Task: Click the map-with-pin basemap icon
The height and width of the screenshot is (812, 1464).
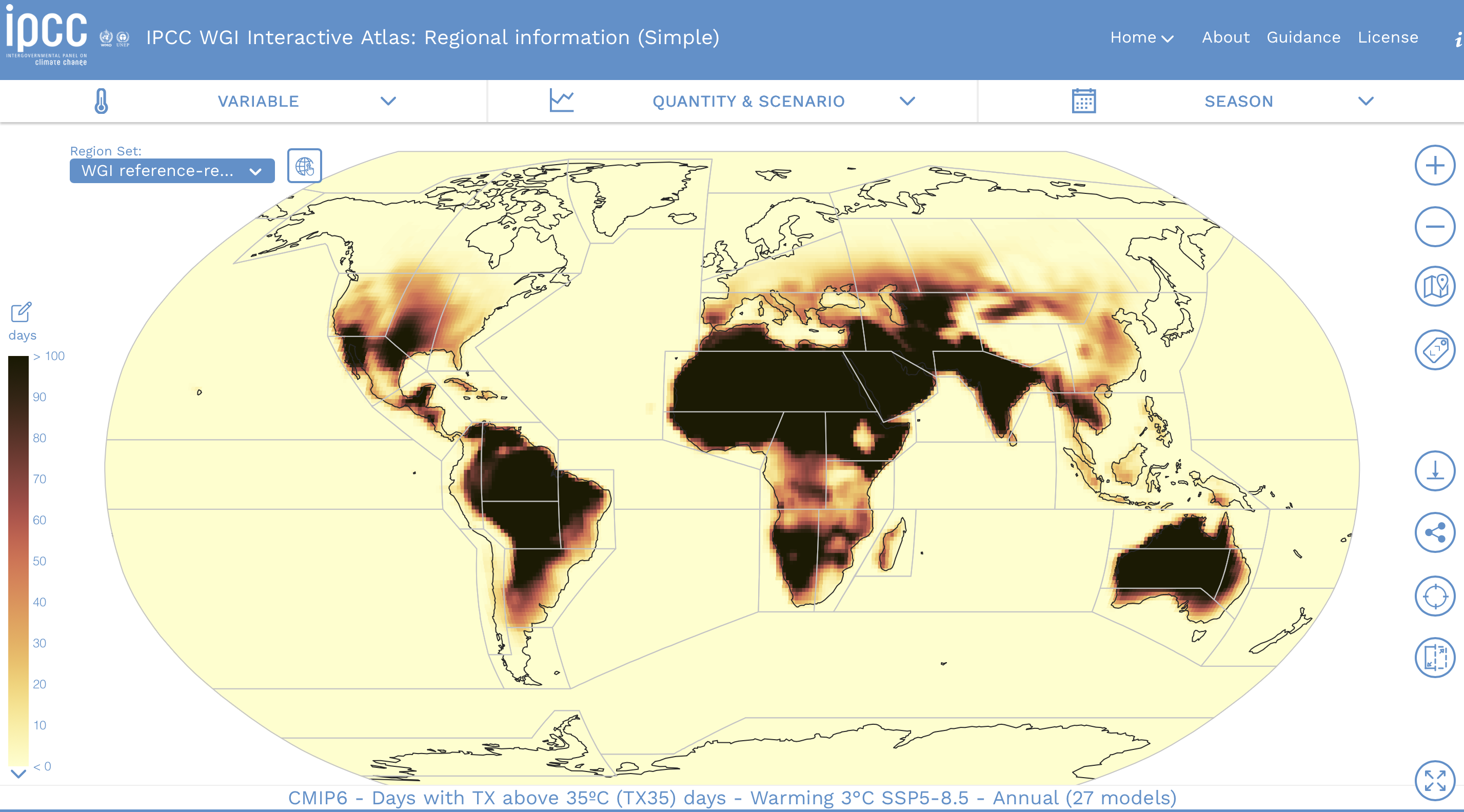Action: 1434,287
